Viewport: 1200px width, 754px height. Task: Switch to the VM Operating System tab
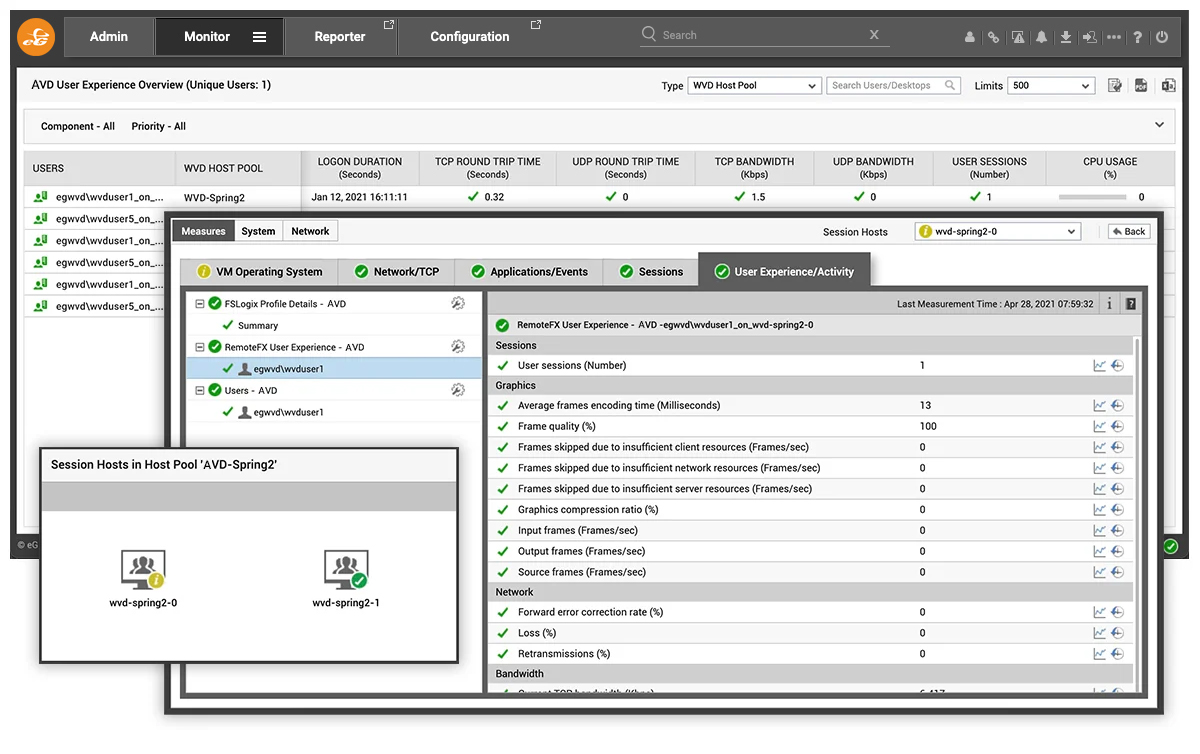pos(259,272)
